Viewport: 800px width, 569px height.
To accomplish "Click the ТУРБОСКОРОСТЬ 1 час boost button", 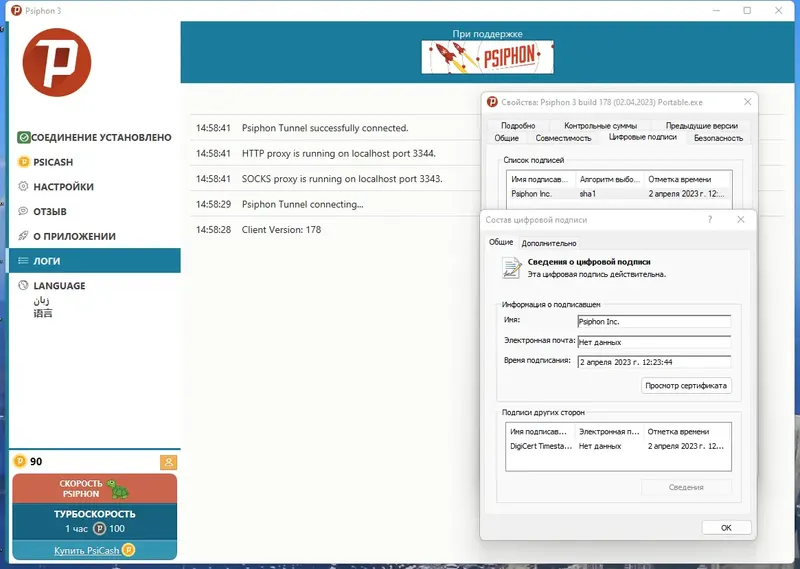I will [94, 521].
